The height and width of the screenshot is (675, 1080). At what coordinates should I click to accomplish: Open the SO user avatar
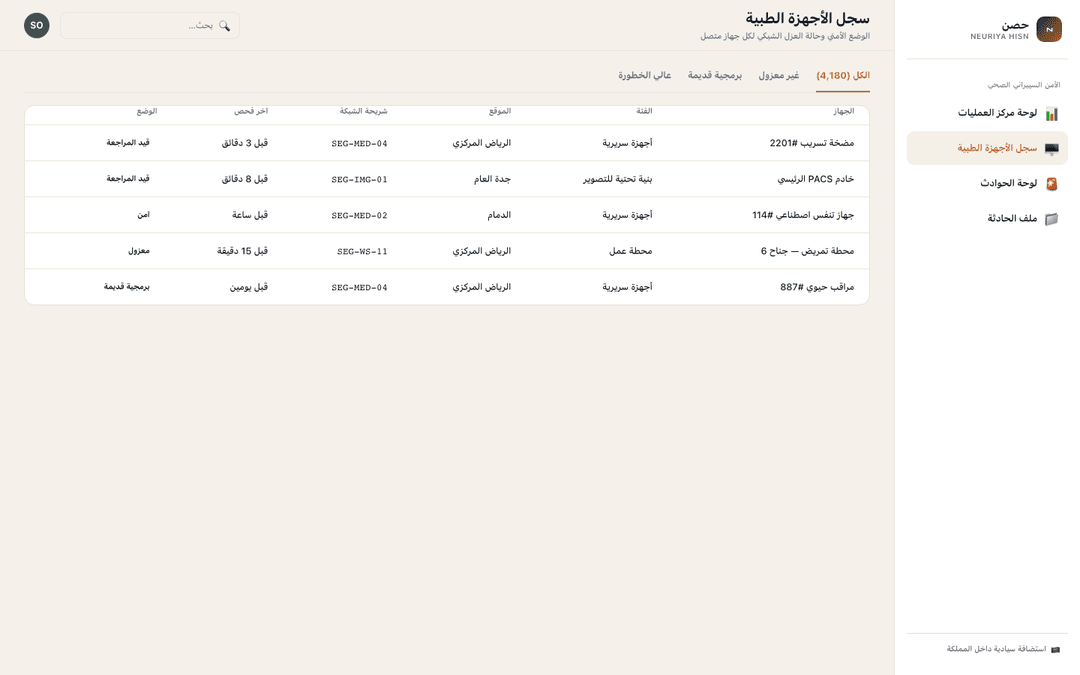point(37,25)
